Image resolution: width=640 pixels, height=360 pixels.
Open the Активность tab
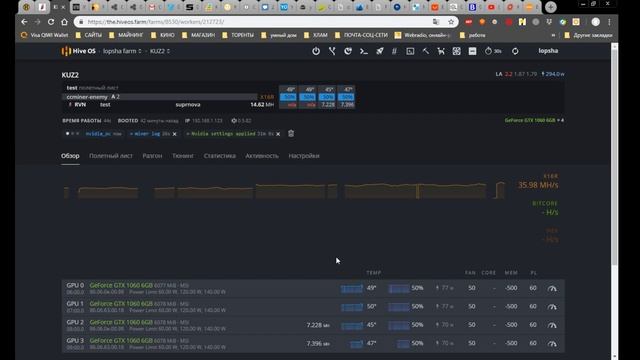pyautogui.click(x=262, y=156)
